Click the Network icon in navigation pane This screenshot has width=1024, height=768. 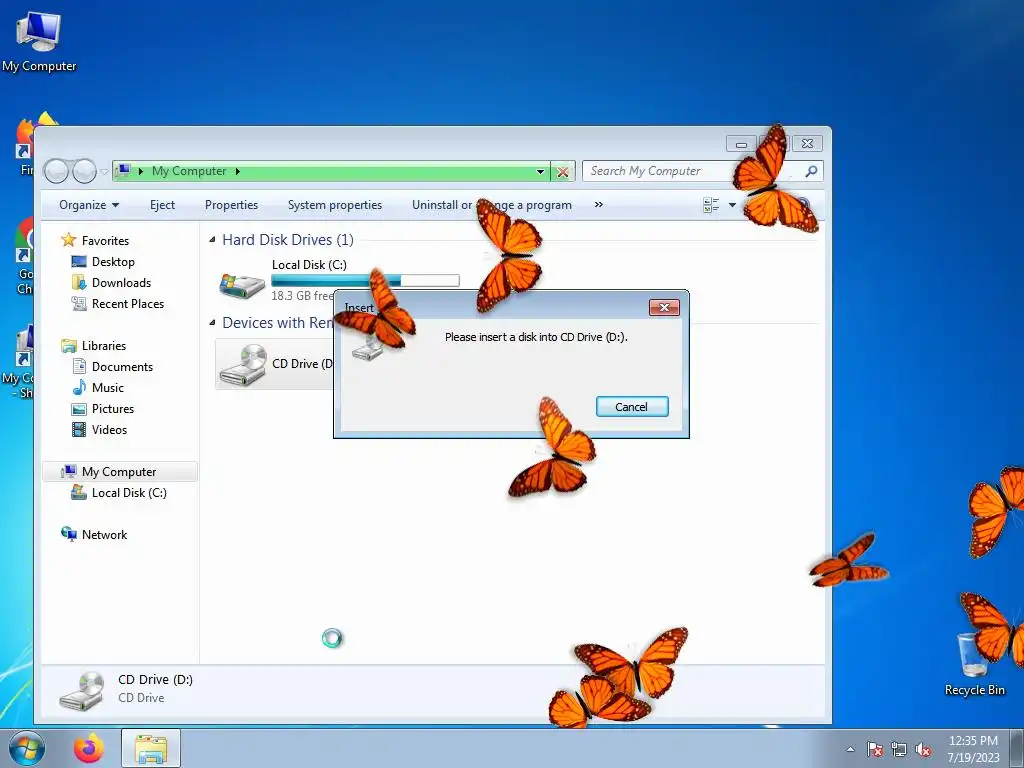coord(69,534)
